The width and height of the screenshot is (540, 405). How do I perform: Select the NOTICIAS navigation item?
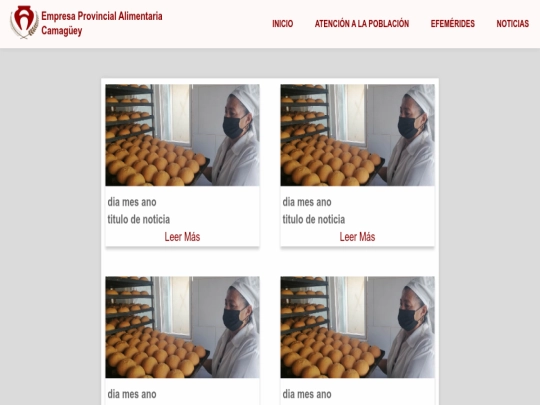512,24
